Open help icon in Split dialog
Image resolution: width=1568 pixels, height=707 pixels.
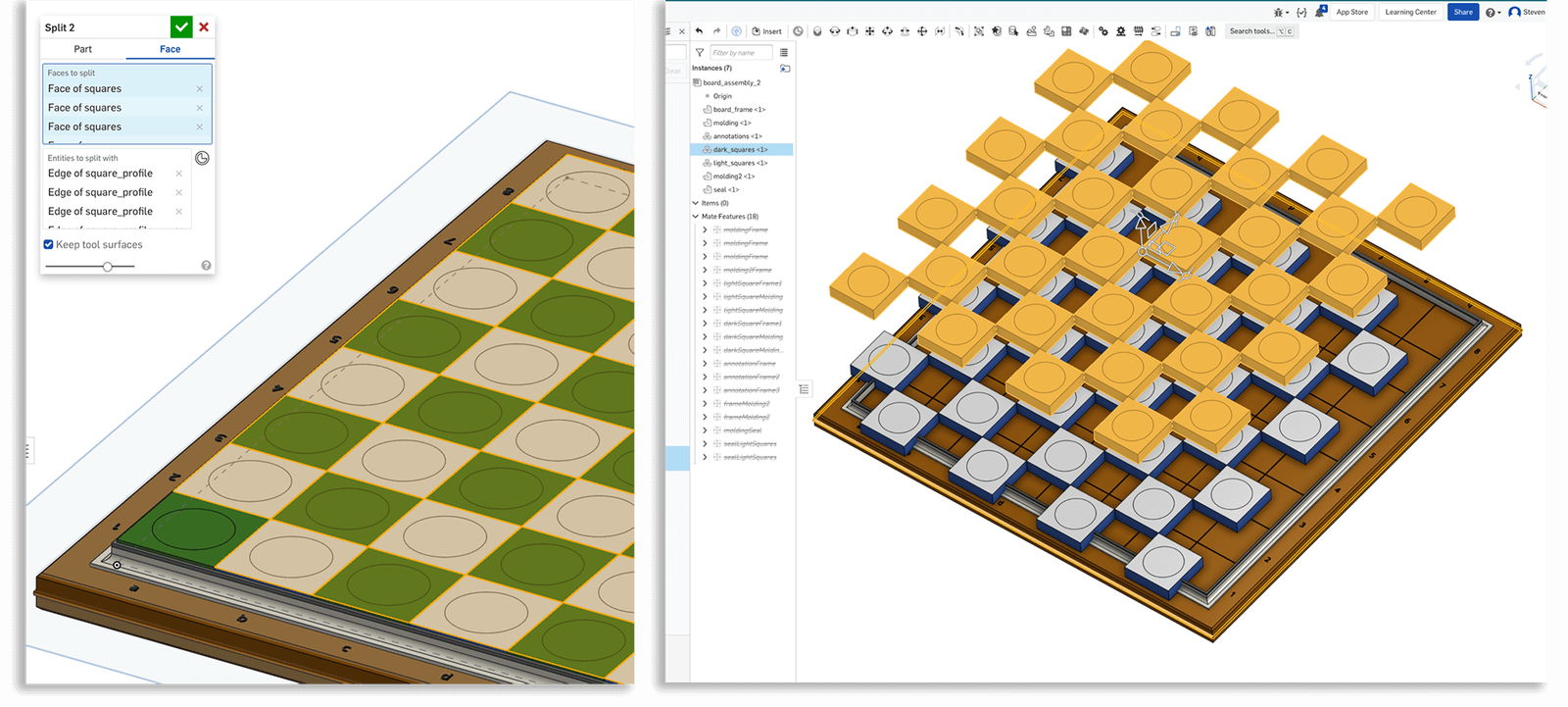(206, 266)
